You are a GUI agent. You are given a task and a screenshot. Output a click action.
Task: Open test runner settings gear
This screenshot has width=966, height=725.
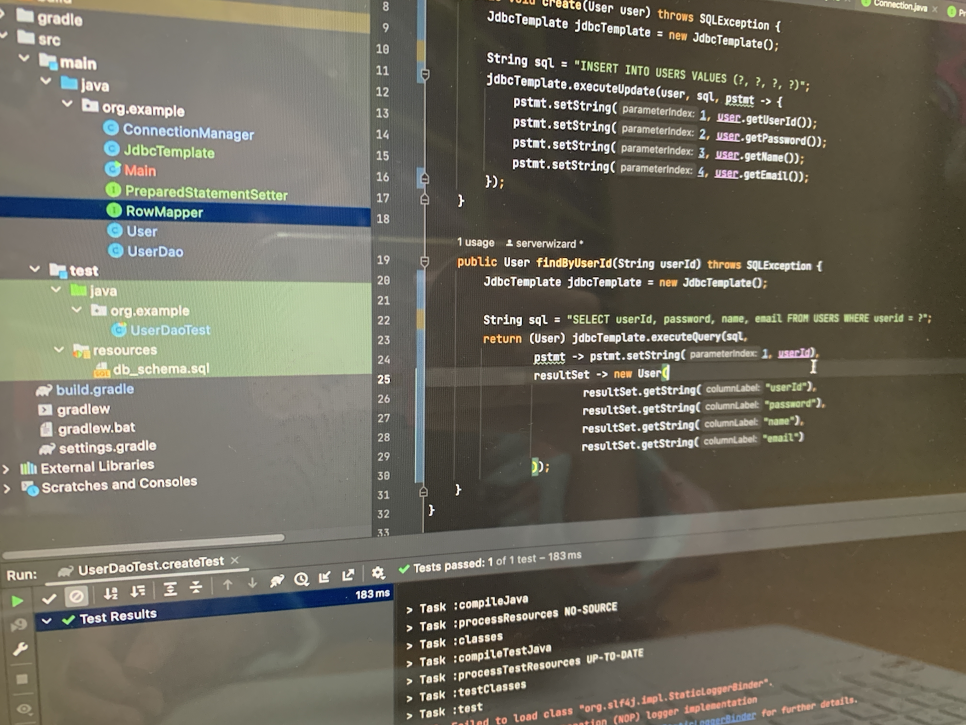click(x=378, y=573)
